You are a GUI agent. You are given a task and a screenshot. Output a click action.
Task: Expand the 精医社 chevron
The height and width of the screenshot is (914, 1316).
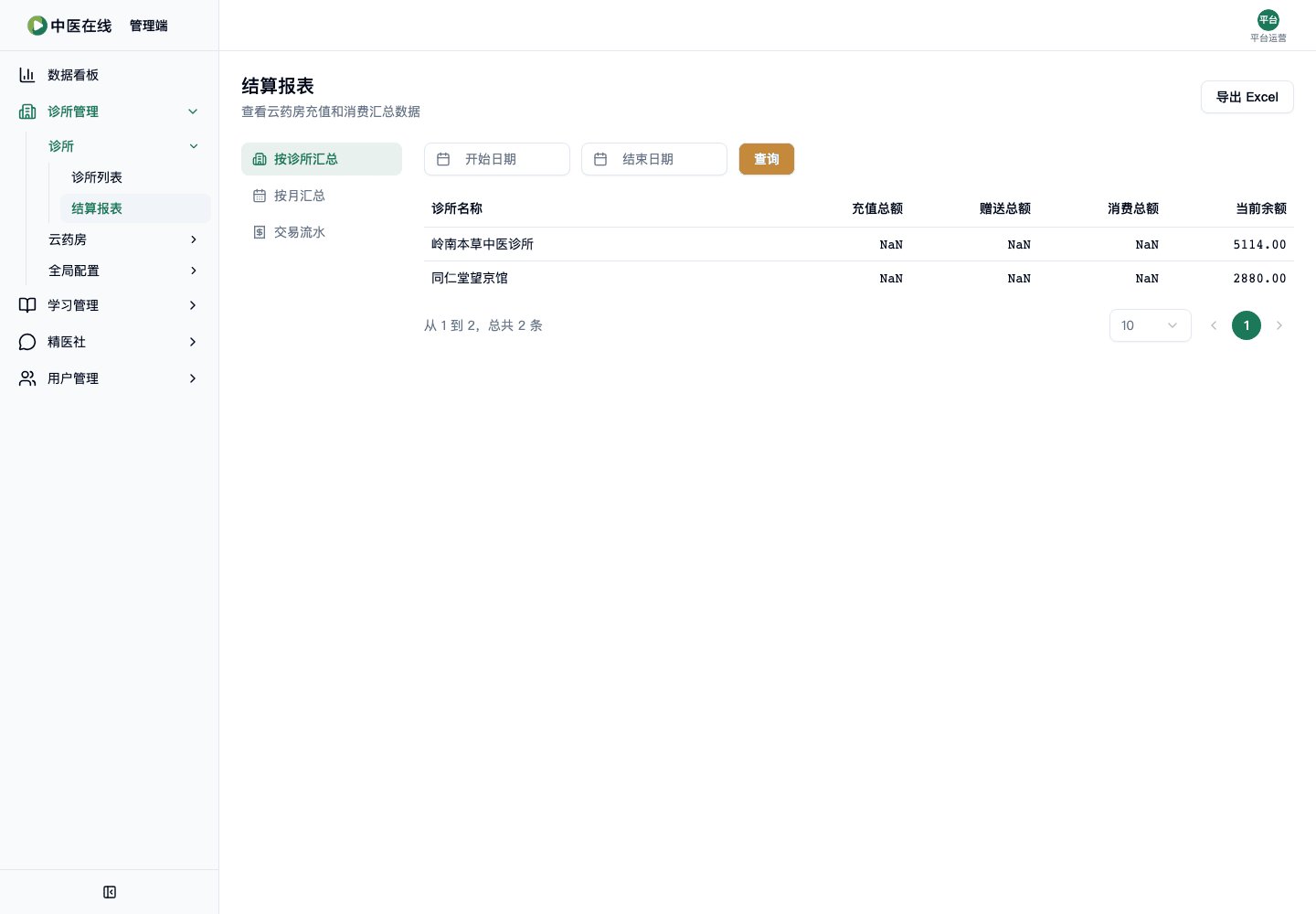point(193,342)
